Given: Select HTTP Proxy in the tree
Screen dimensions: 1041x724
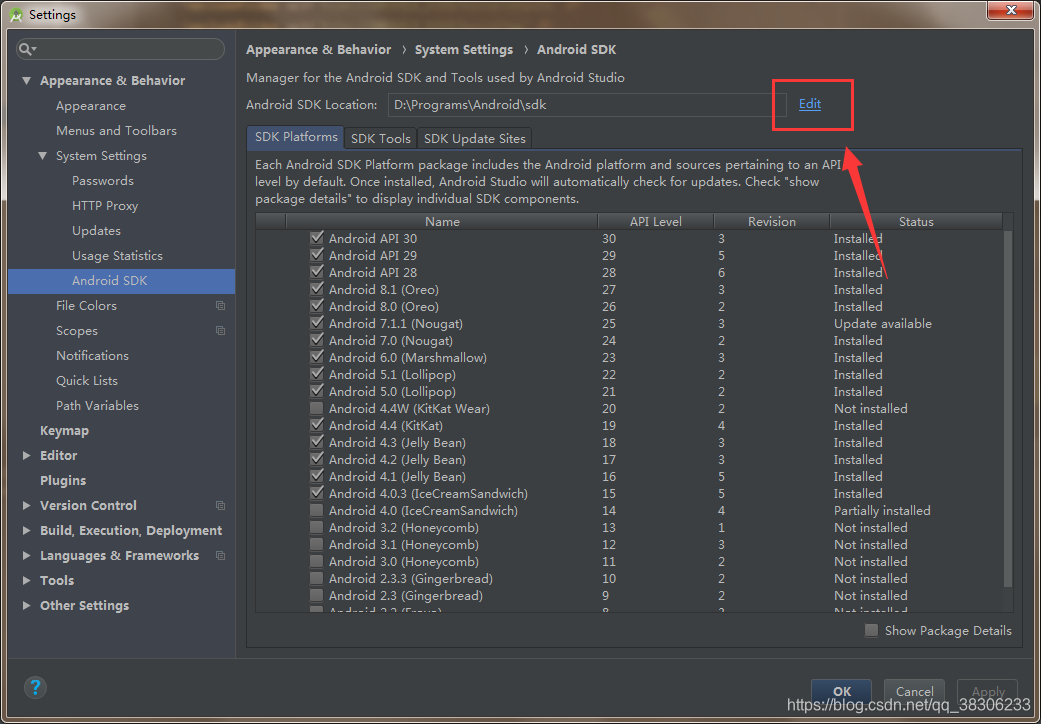Looking at the screenshot, I should coord(105,206).
